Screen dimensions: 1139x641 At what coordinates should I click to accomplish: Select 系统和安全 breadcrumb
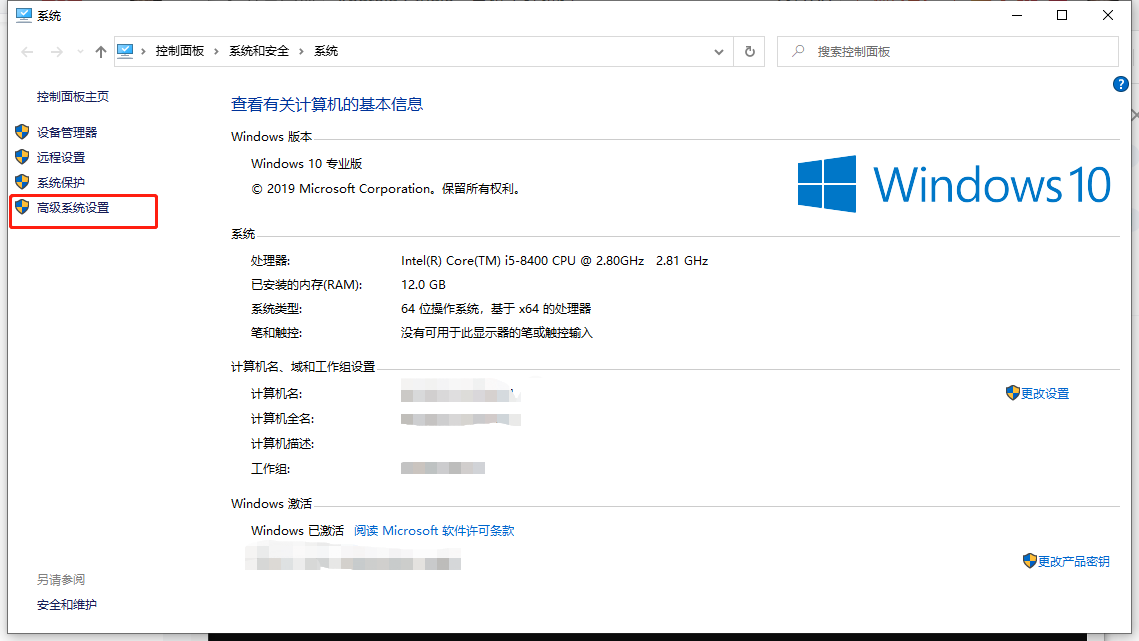259,51
